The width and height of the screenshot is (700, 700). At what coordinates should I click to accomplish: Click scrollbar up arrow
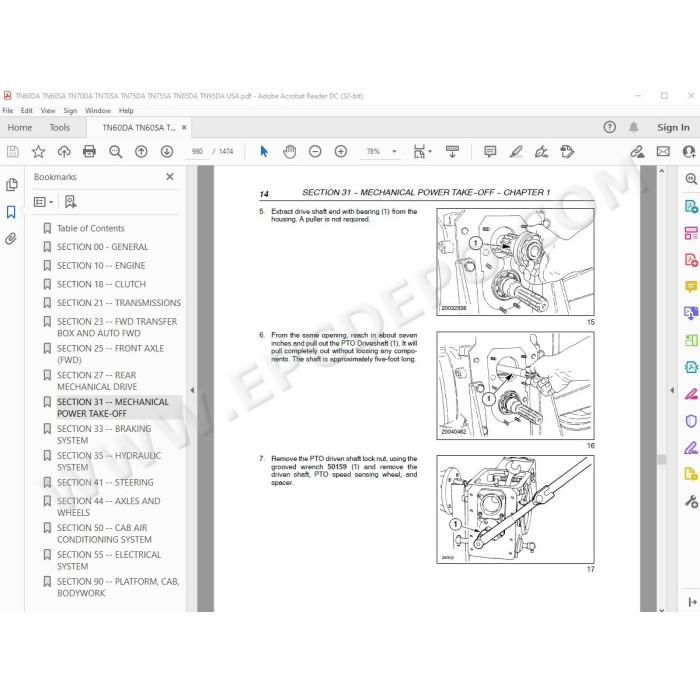tap(662, 171)
